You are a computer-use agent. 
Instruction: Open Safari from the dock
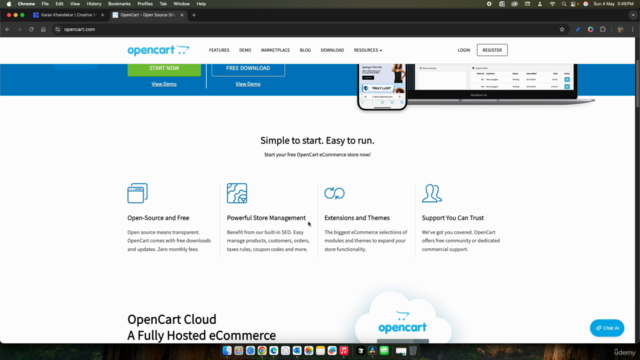coord(250,351)
